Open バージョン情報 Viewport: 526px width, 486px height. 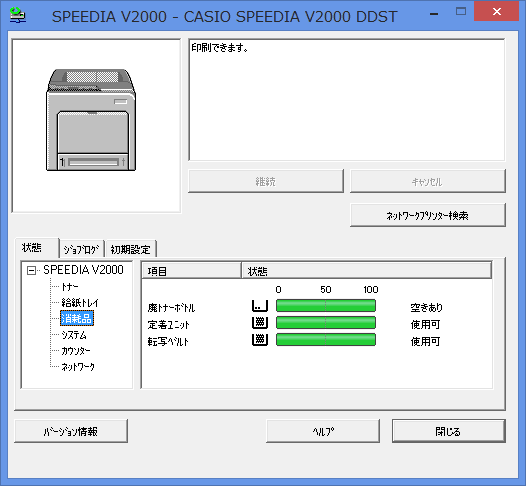(71, 431)
